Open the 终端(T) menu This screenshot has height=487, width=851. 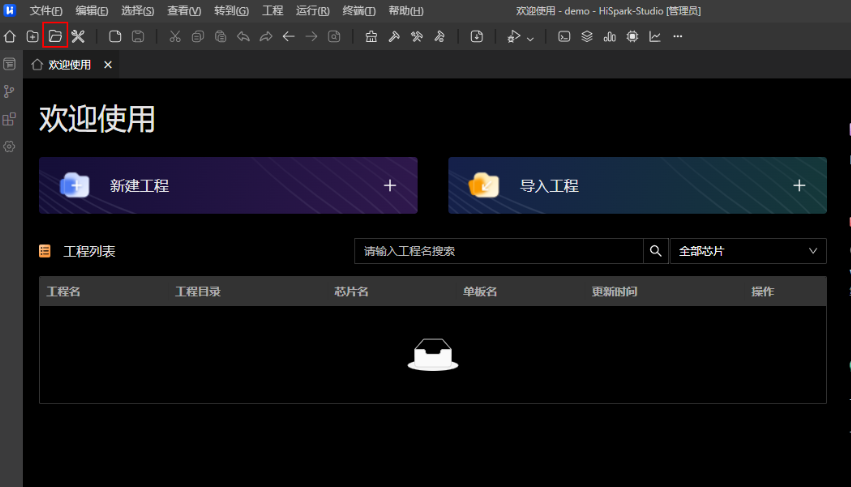pyautogui.click(x=358, y=11)
